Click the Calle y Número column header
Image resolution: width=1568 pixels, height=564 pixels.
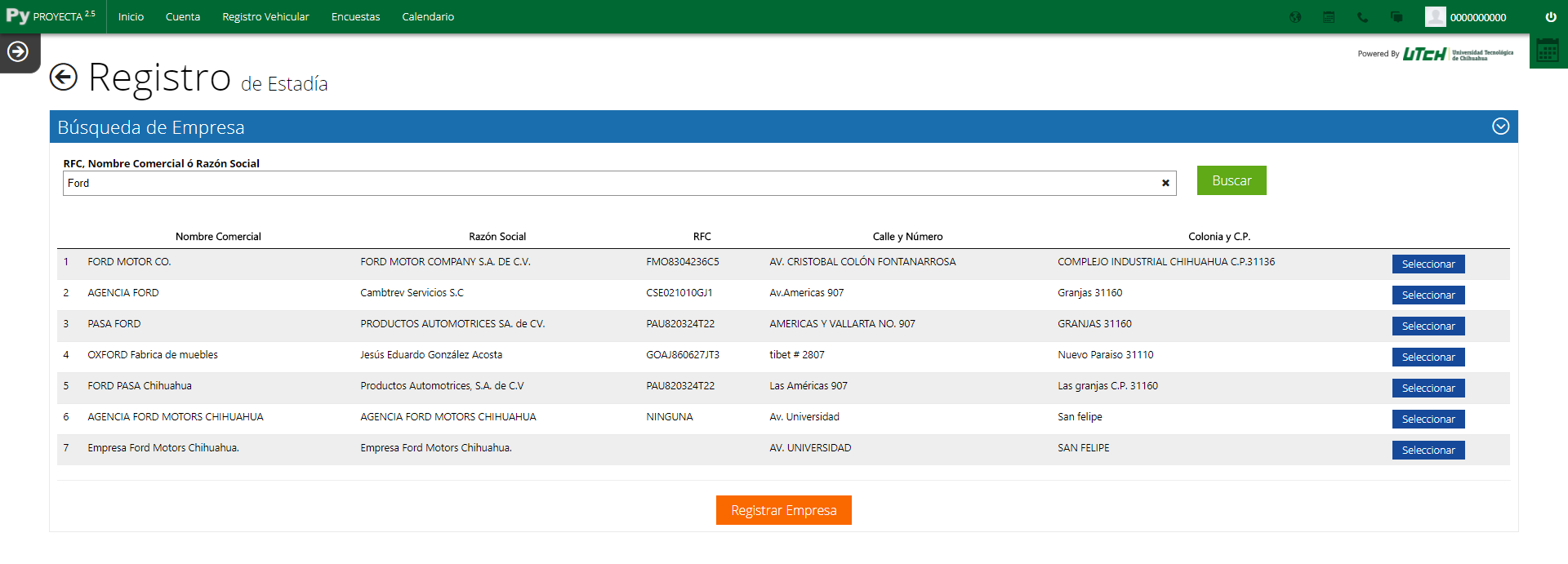907,237
